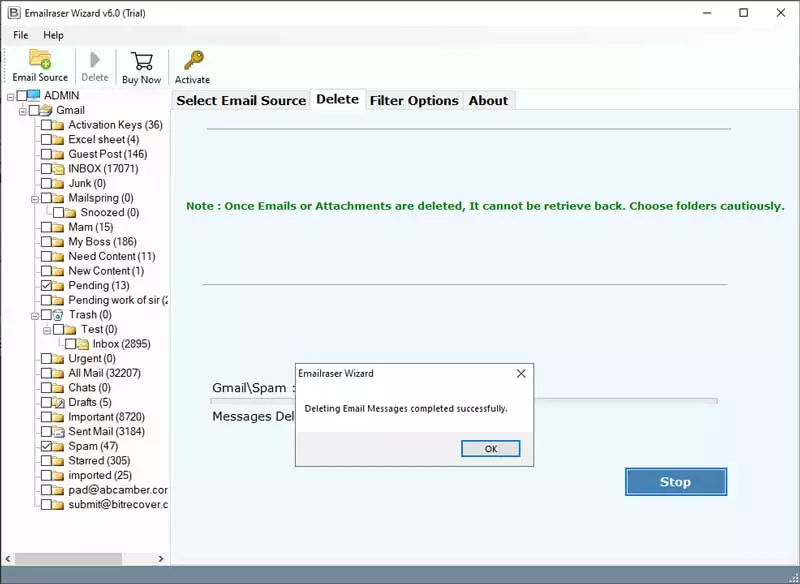Click the Guest Post folder icon
Image resolution: width=800 pixels, height=584 pixels.
pos(58,154)
